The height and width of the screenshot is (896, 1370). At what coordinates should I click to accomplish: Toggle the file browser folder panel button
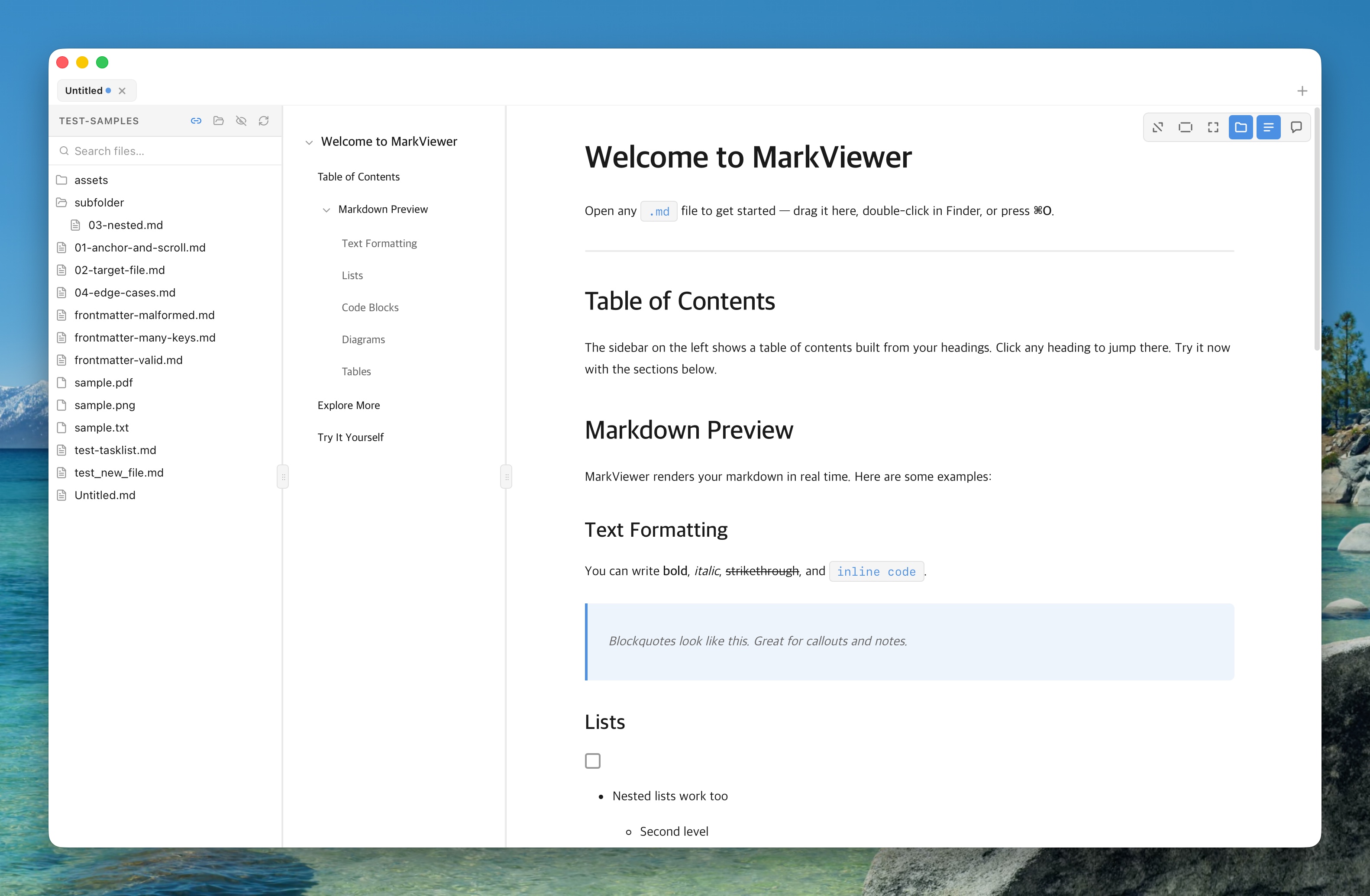[1241, 127]
